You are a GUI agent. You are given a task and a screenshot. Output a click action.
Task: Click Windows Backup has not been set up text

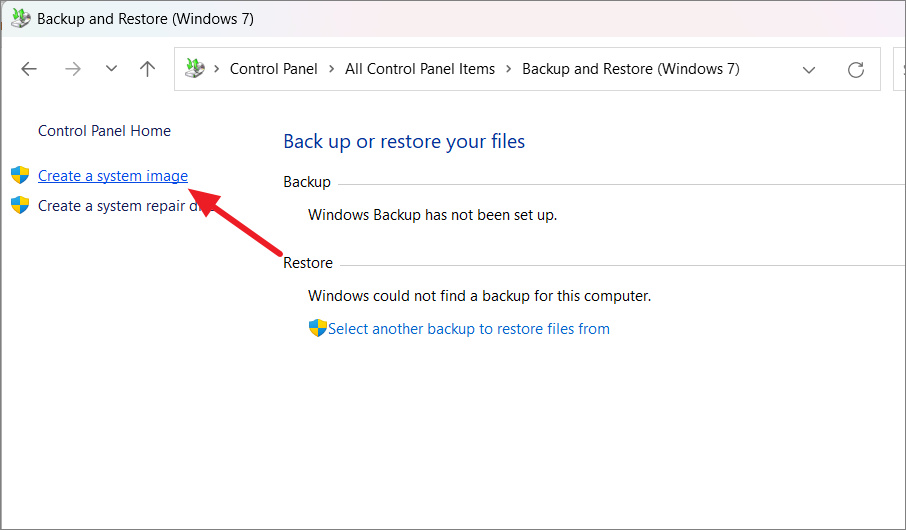433,215
